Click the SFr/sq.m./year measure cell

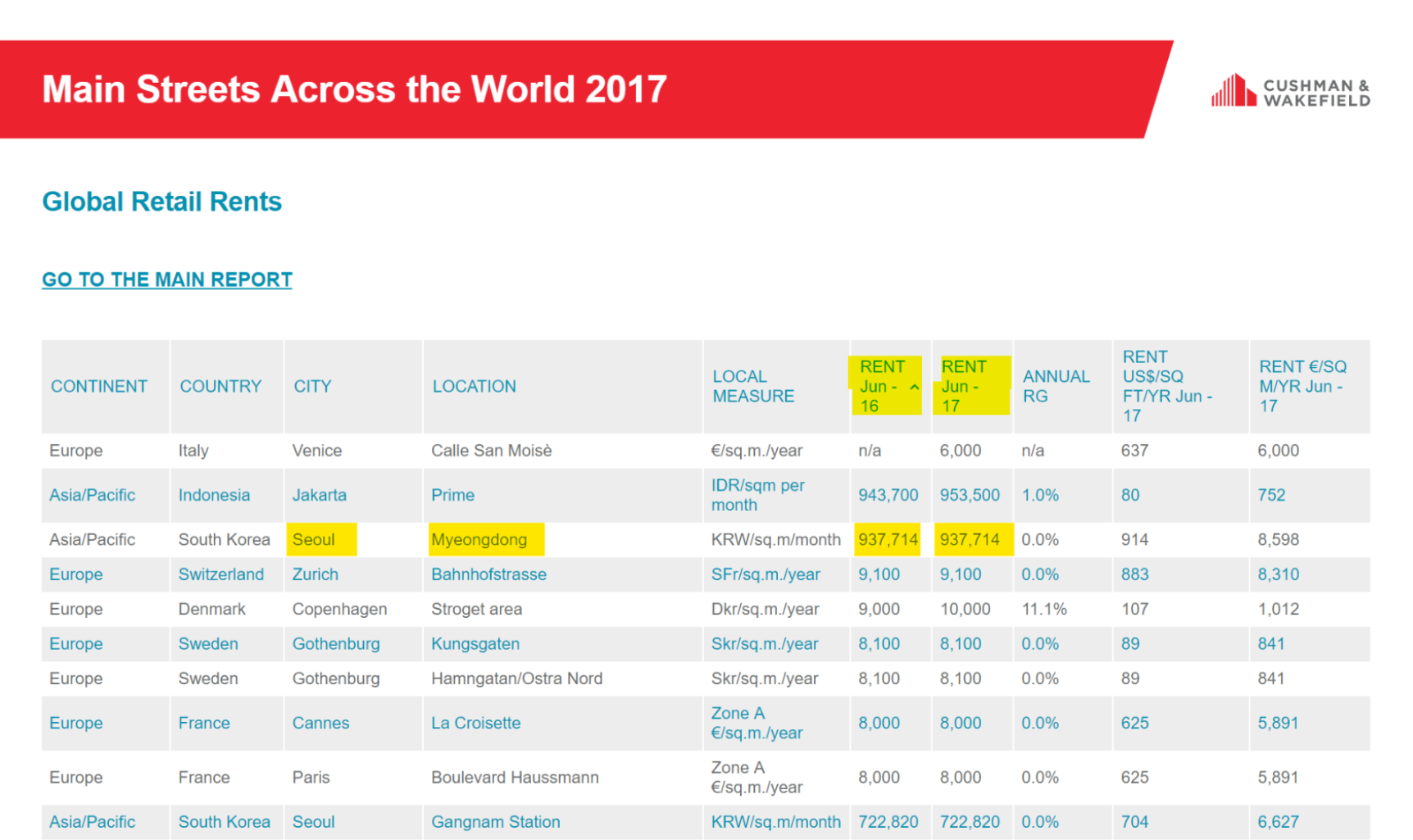point(766,574)
